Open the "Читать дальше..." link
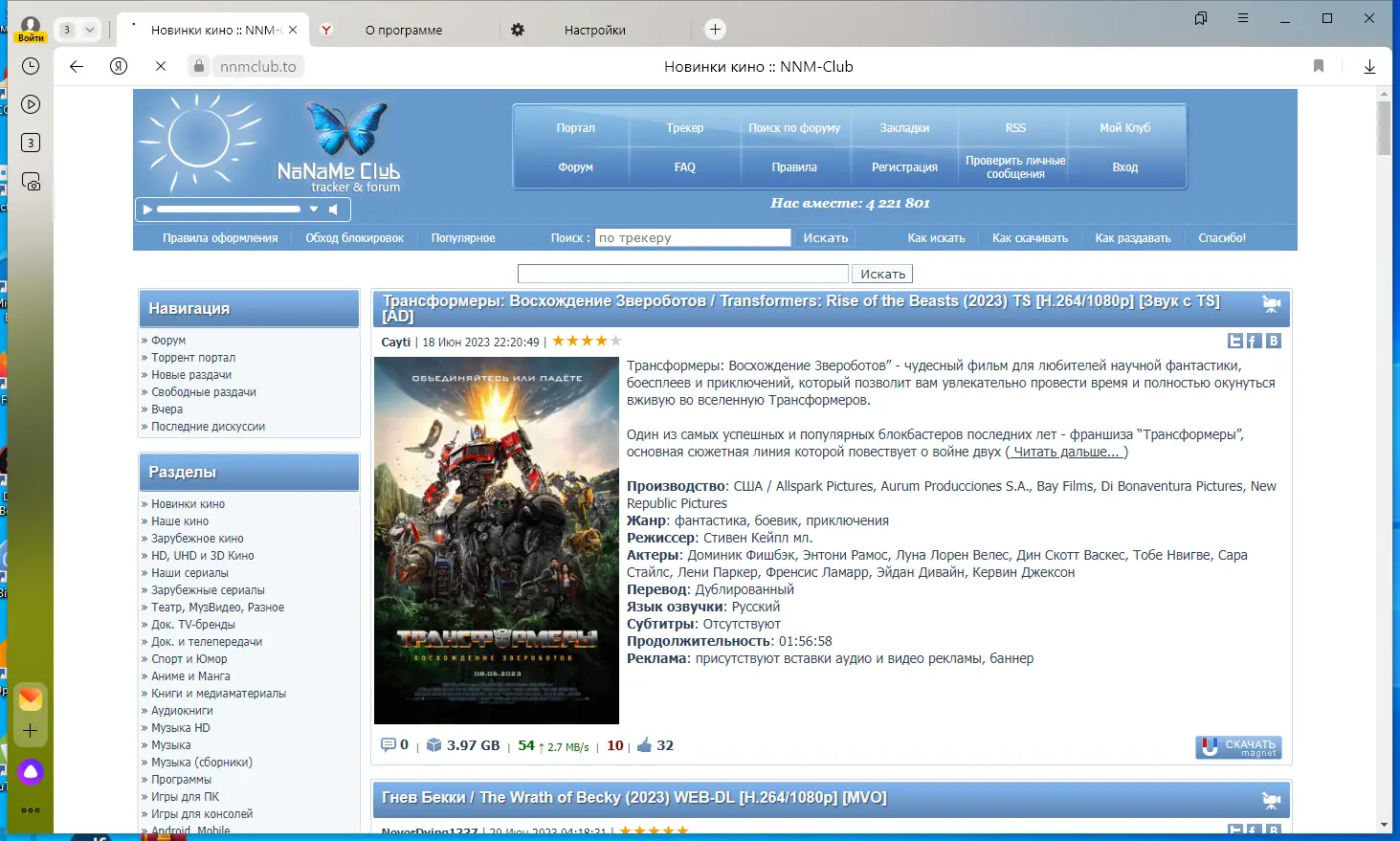Image resolution: width=1400 pixels, height=841 pixels. [1065, 452]
